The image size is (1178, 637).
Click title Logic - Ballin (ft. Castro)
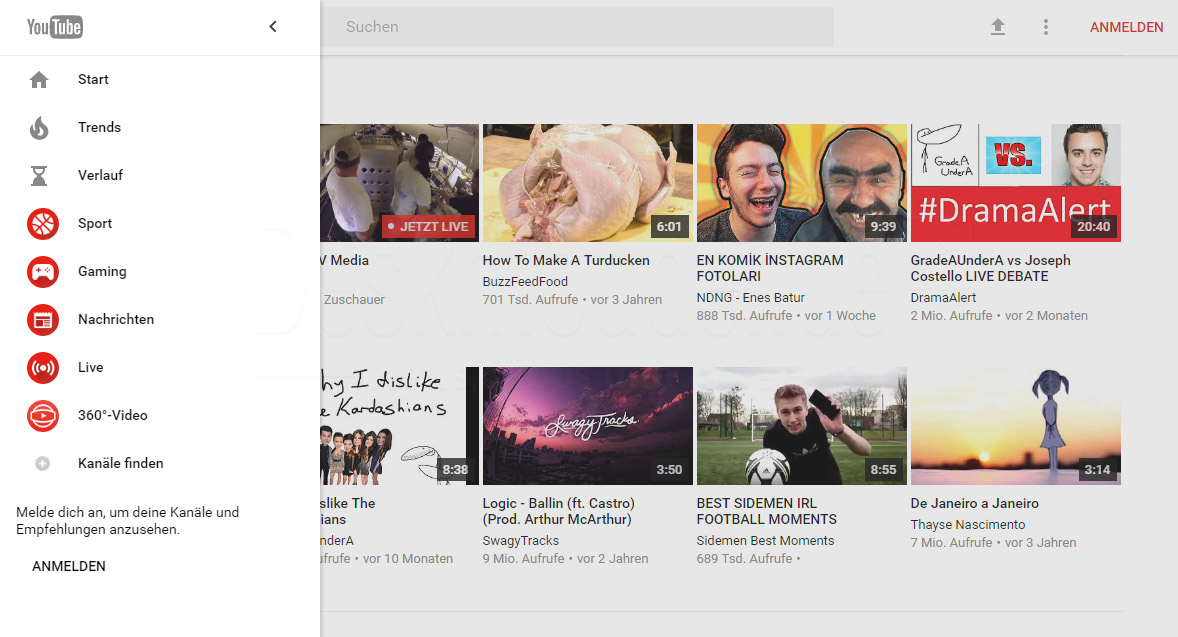pyautogui.click(x=558, y=512)
